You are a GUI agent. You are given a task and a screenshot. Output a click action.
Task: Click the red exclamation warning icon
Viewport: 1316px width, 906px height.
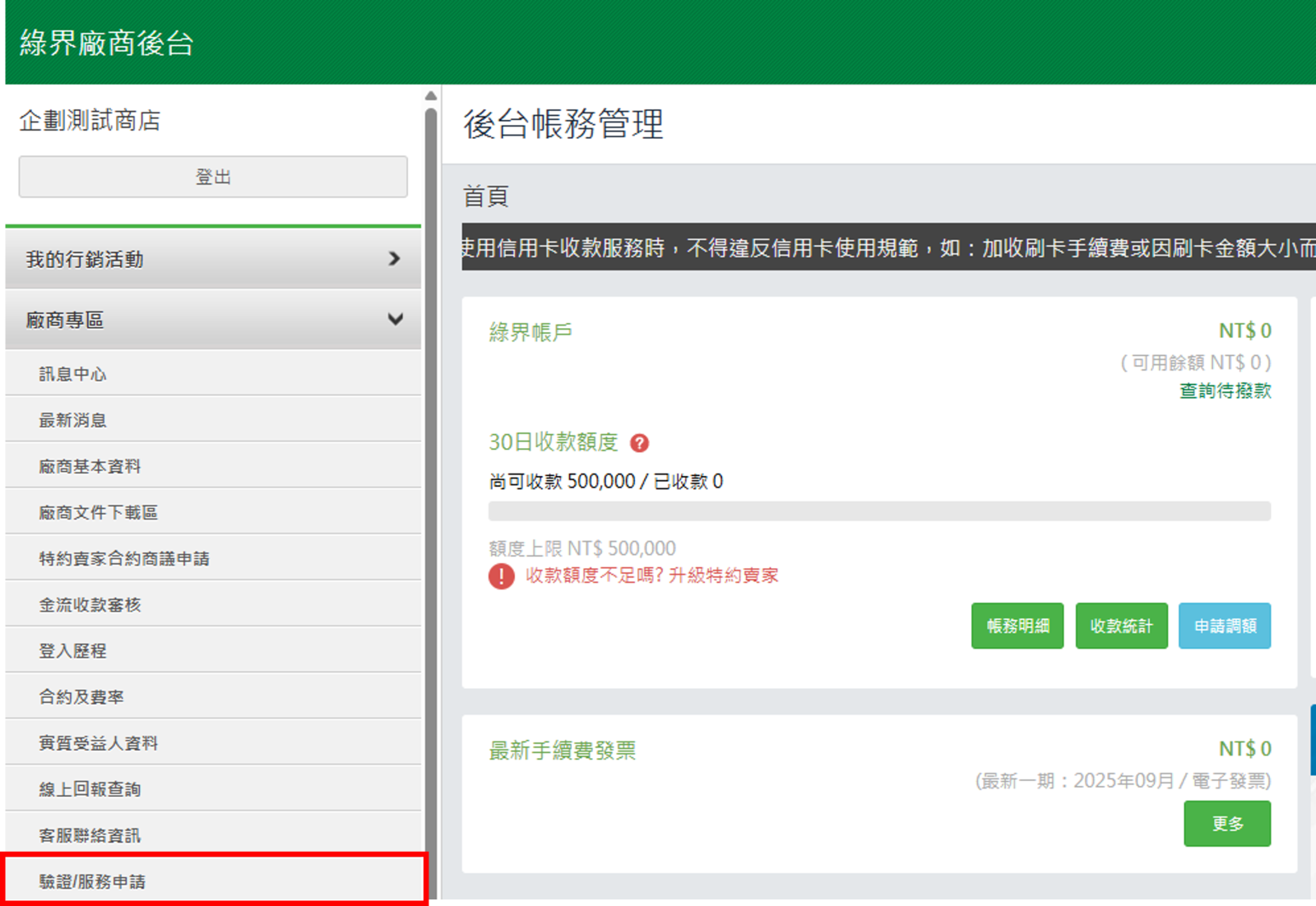501,576
